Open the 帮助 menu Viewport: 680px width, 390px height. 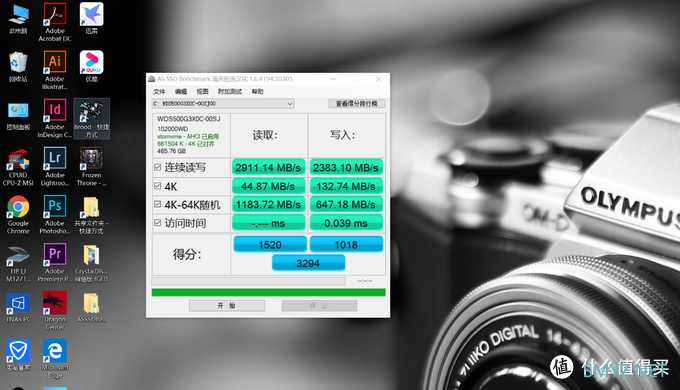[258, 92]
